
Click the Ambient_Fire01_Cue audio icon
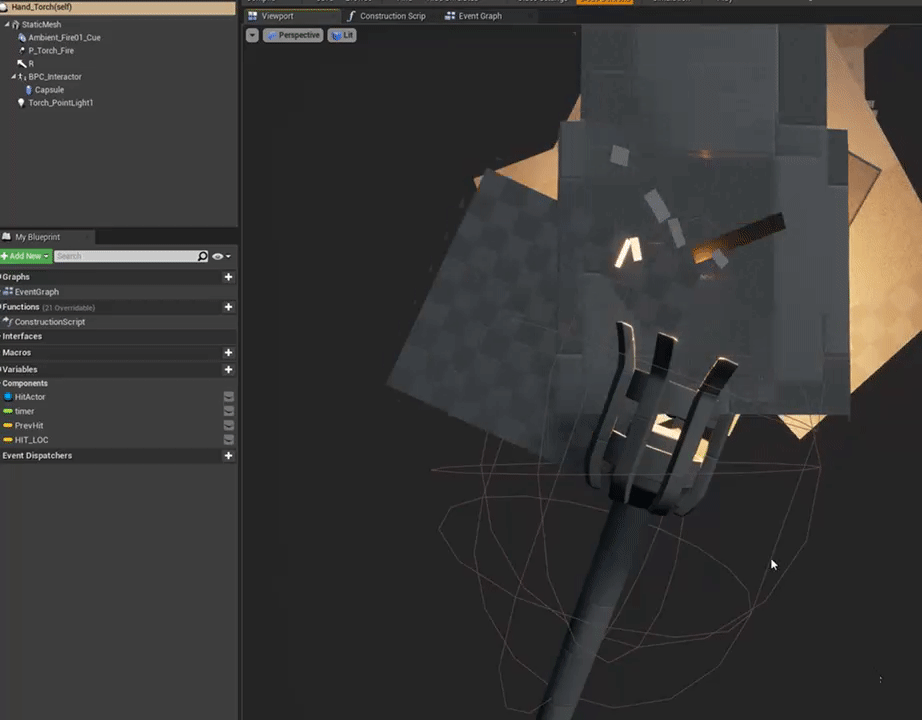point(22,37)
